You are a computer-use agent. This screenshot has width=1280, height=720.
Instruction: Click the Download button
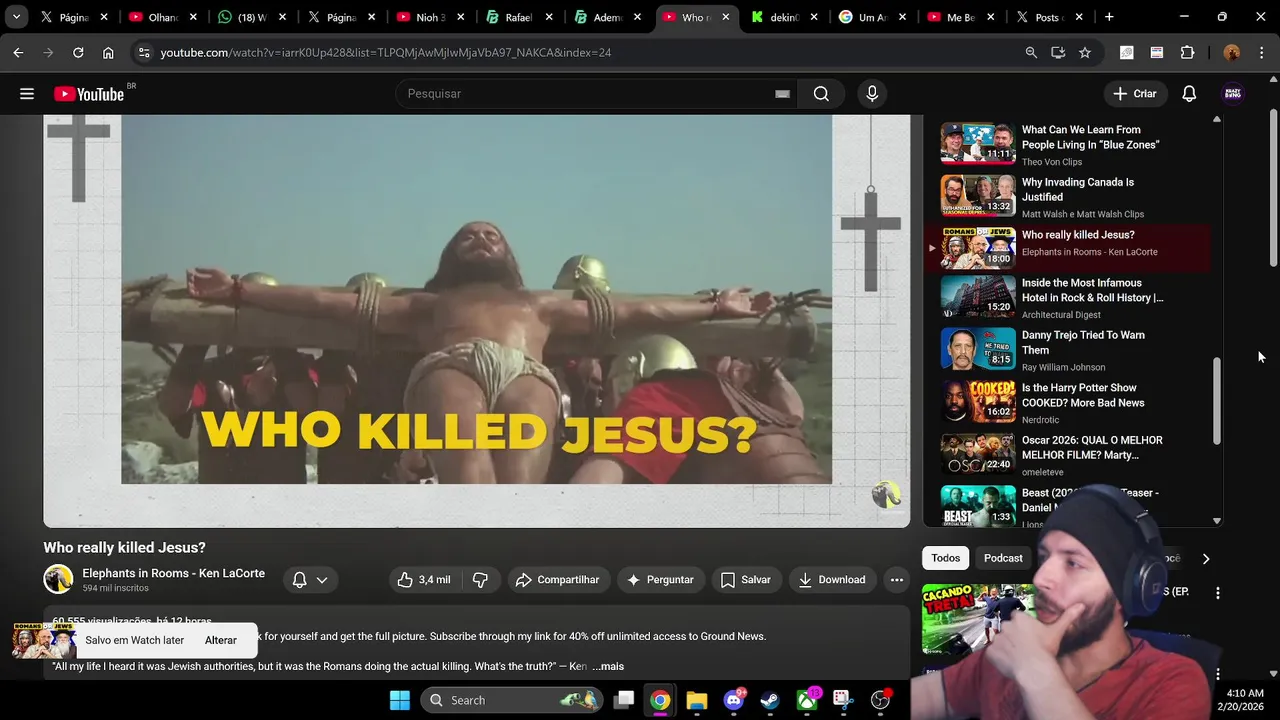pos(831,580)
